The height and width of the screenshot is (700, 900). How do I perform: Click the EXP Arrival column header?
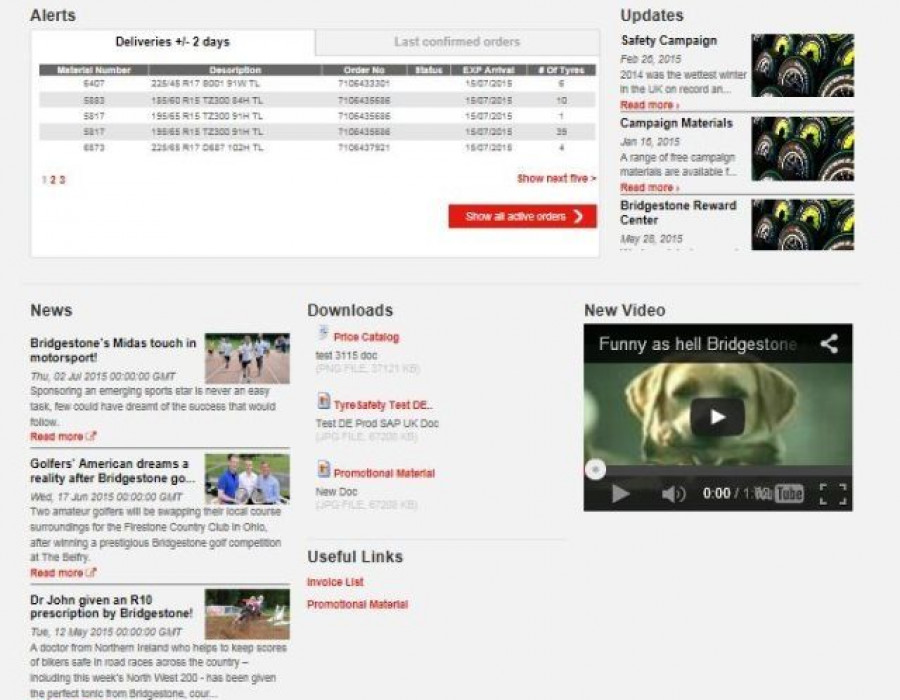click(x=488, y=70)
